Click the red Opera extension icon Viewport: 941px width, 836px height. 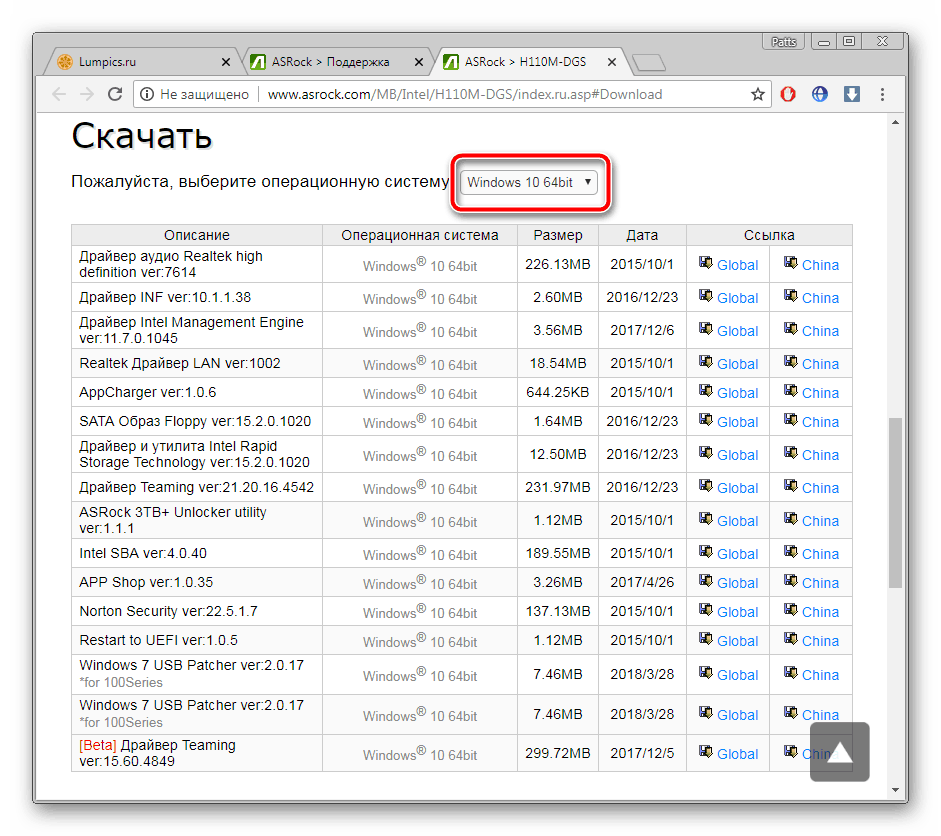point(788,94)
